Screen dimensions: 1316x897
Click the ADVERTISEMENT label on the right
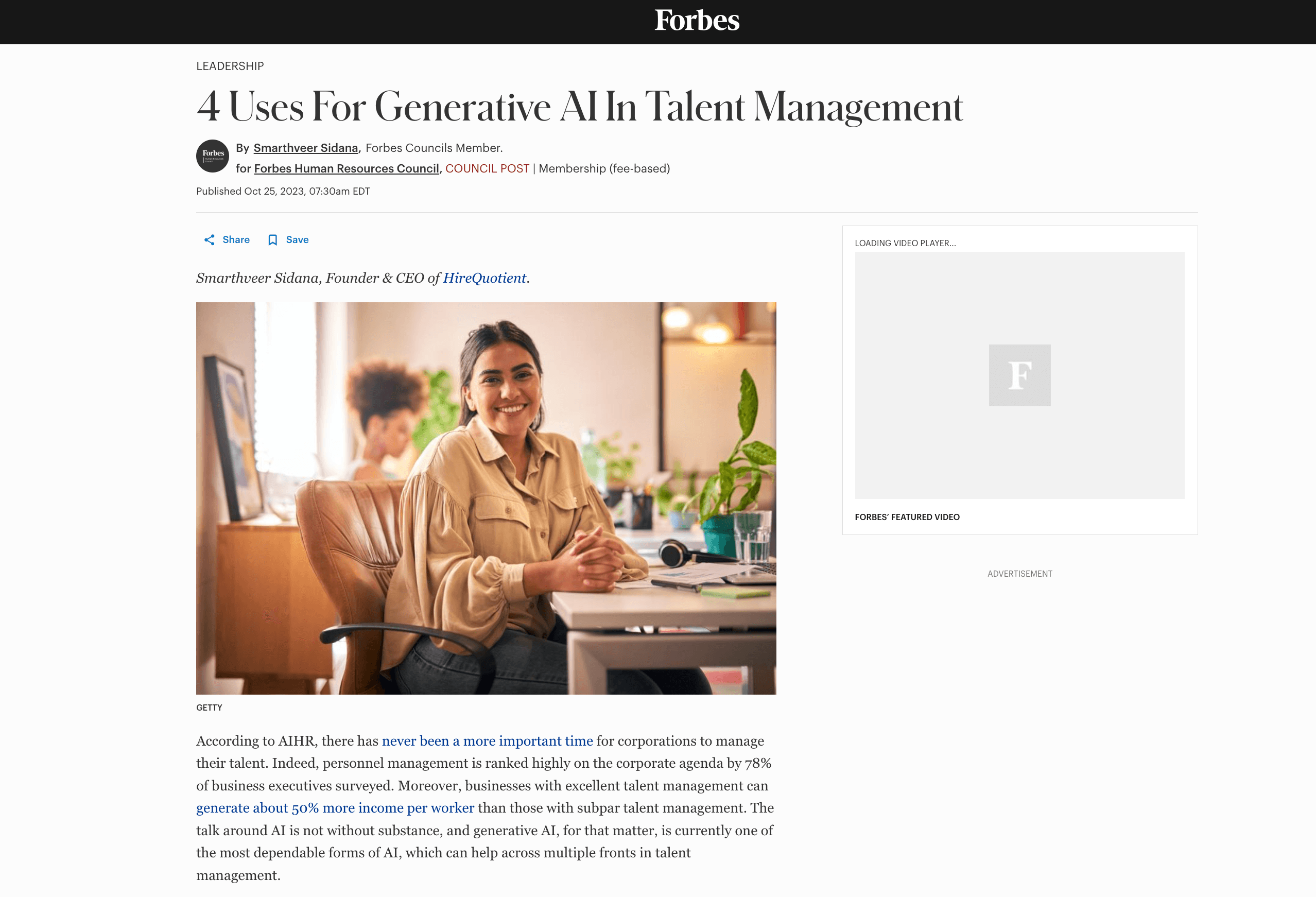coord(1019,574)
